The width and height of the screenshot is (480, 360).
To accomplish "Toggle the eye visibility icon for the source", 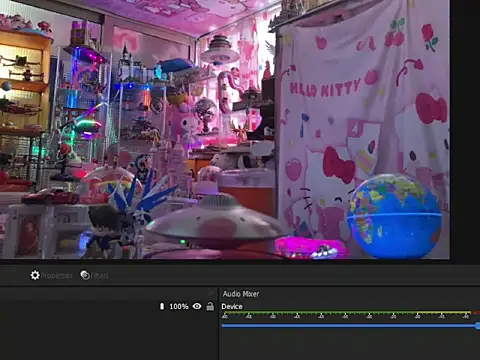I will click(x=197, y=306).
